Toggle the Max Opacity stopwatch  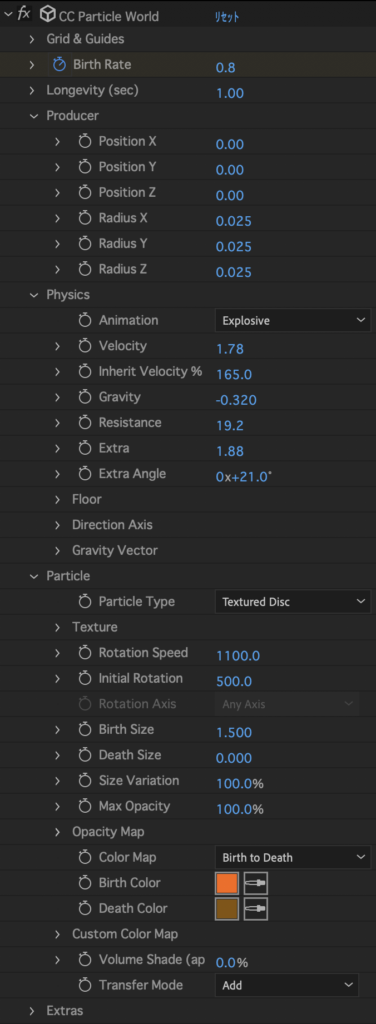85,806
